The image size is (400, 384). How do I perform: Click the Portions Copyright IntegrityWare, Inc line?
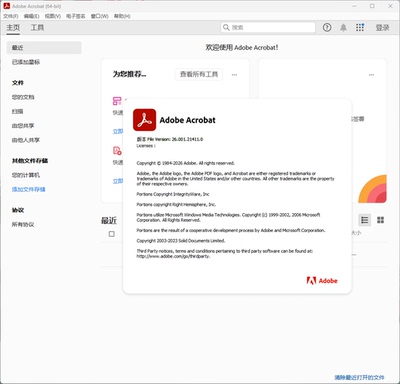(173, 194)
